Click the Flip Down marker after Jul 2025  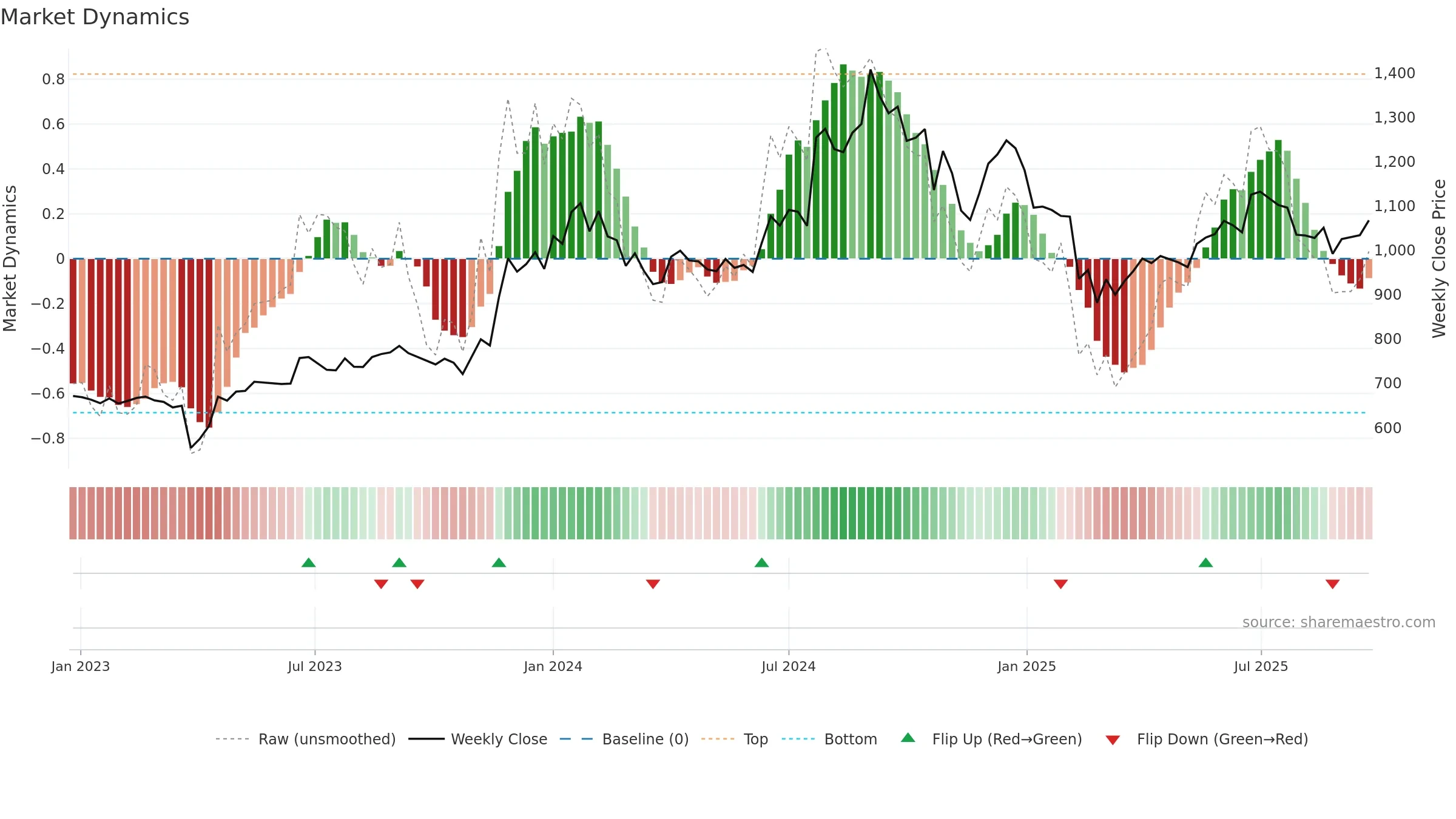(x=1332, y=584)
